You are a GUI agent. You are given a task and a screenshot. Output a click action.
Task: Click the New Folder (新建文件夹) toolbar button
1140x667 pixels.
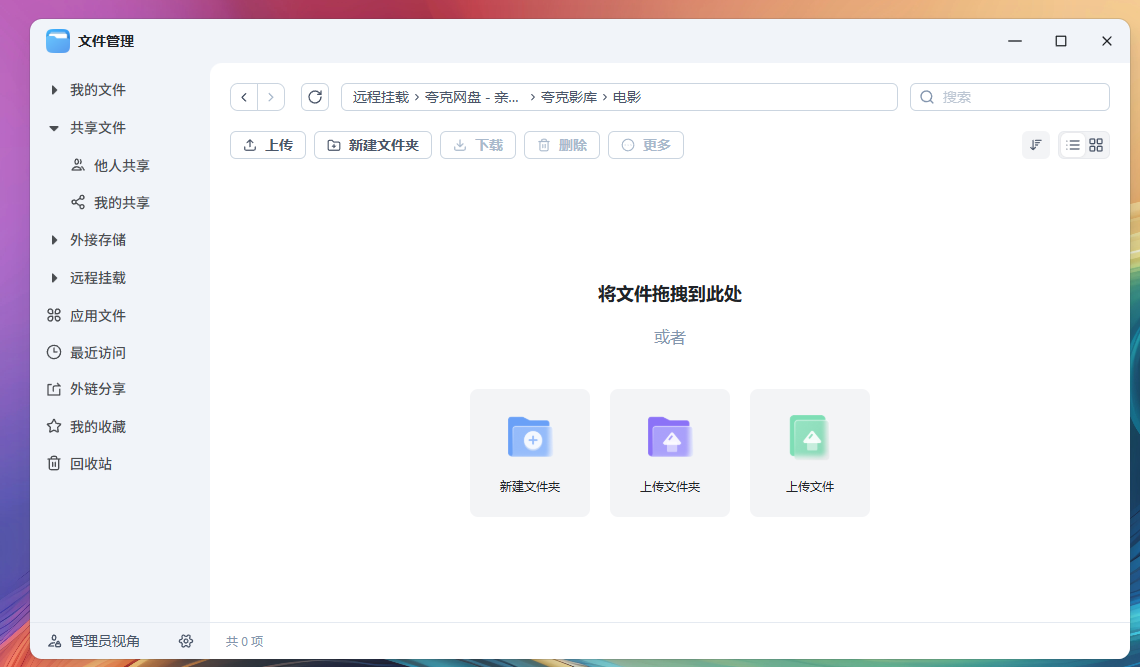373,145
